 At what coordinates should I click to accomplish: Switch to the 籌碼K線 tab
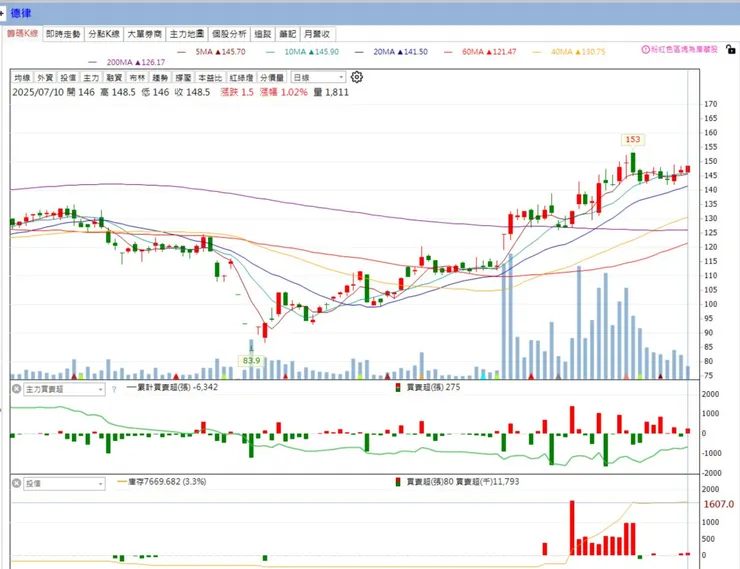[22, 33]
